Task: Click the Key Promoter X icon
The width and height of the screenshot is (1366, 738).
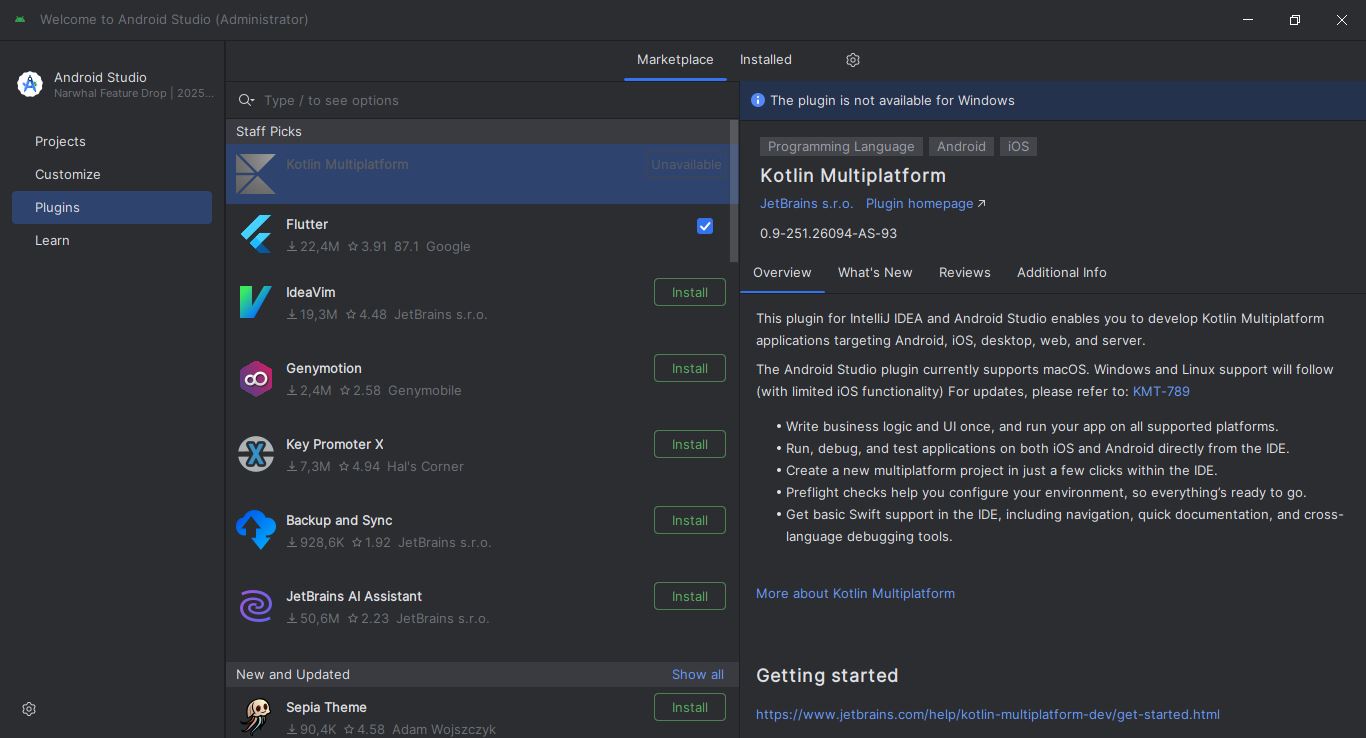Action: [x=256, y=454]
